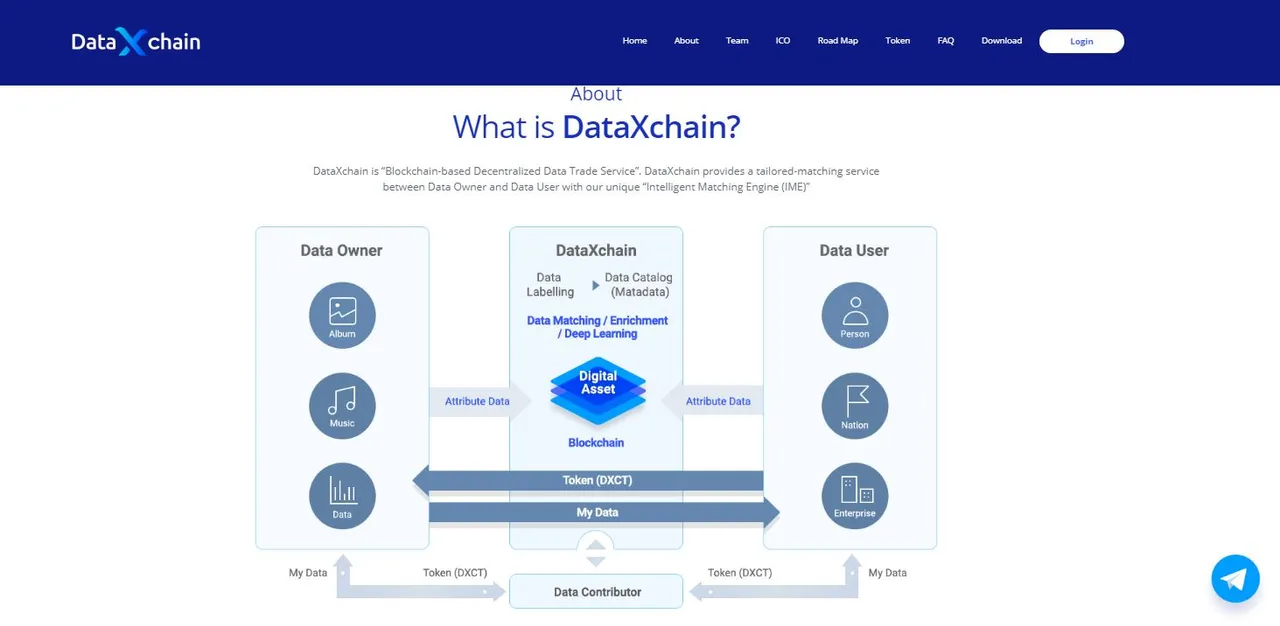Image resolution: width=1280 pixels, height=626 pixels.
Task: Click Token (DXCT) label left of Data Contributor
Action: click(x=455, y=573)
